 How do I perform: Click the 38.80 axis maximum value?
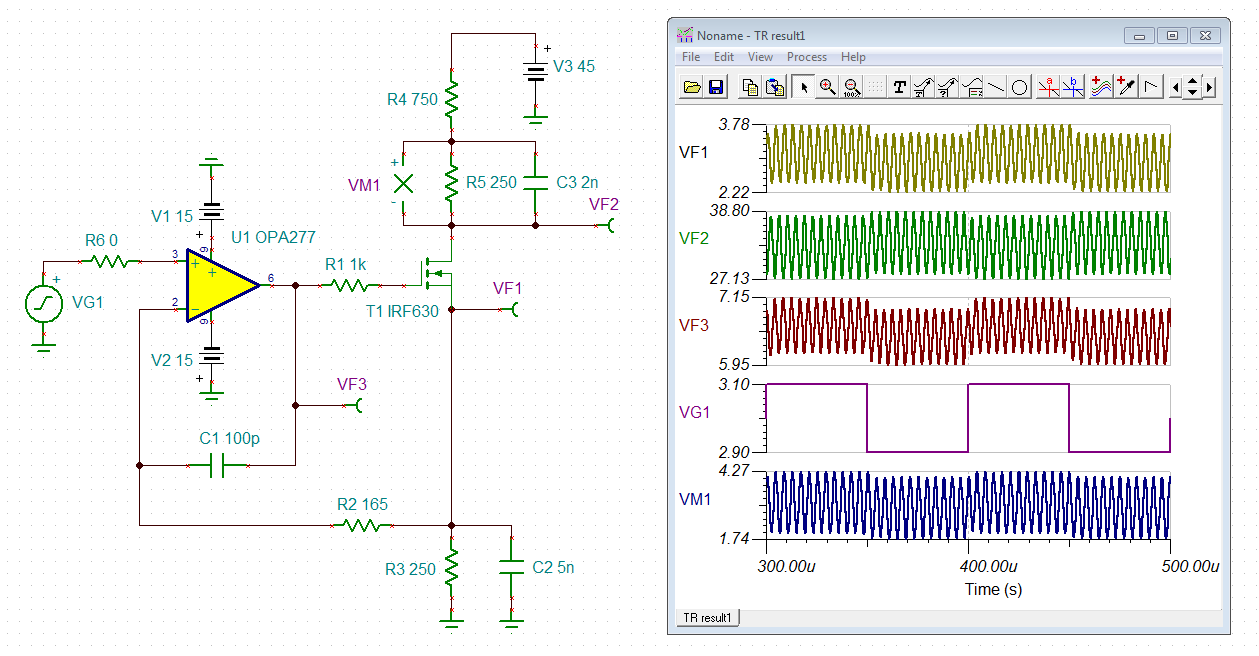click(729, 211)
